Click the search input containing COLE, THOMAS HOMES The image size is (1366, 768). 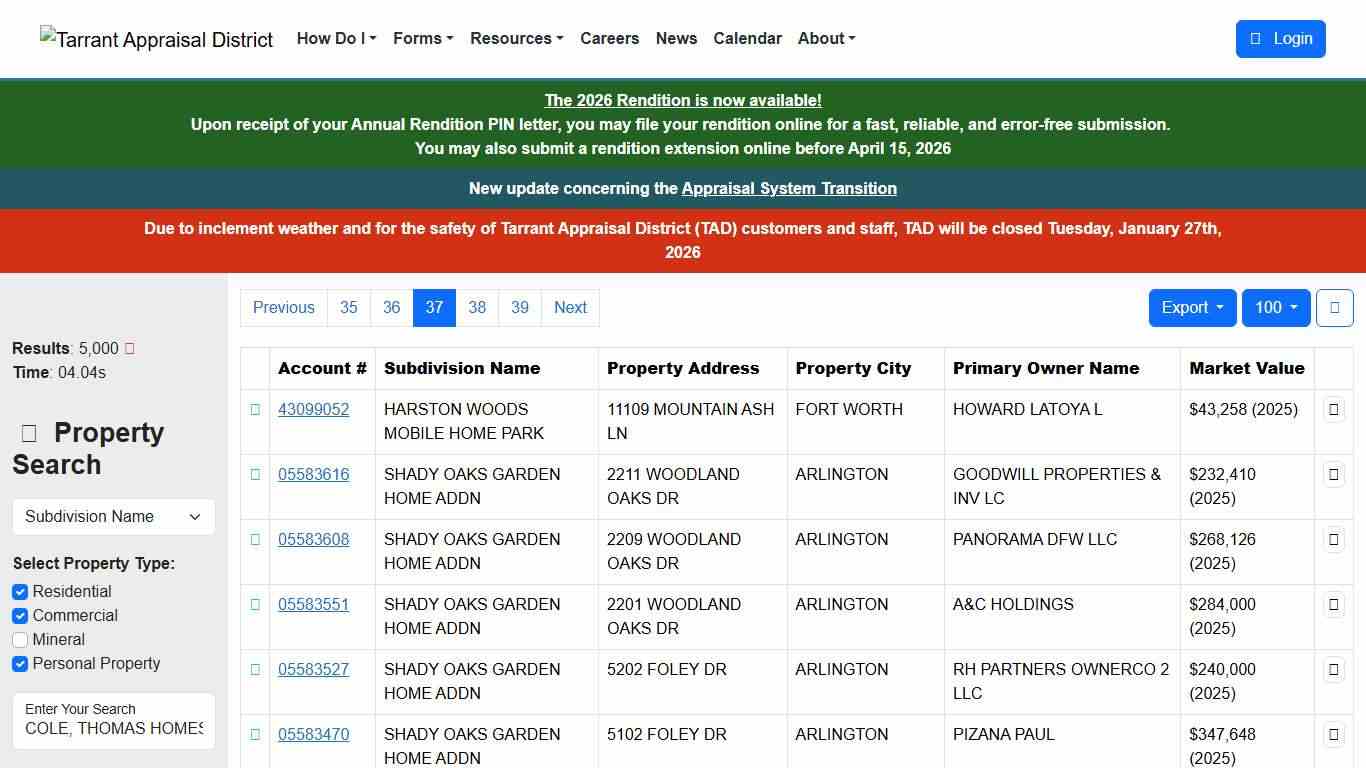click(113, 729)
